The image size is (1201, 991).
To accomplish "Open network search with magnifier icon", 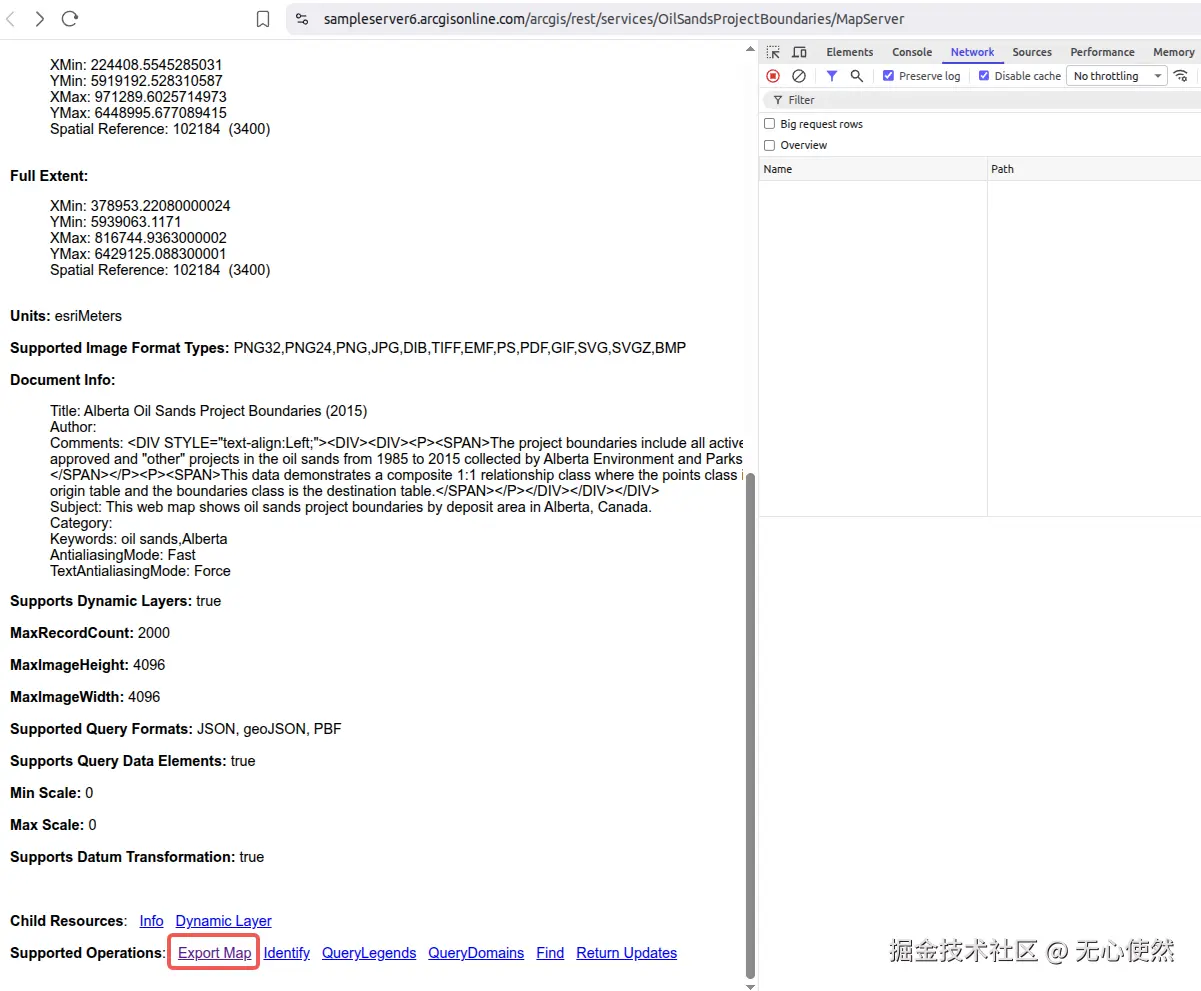I will (x=857, y=76).
